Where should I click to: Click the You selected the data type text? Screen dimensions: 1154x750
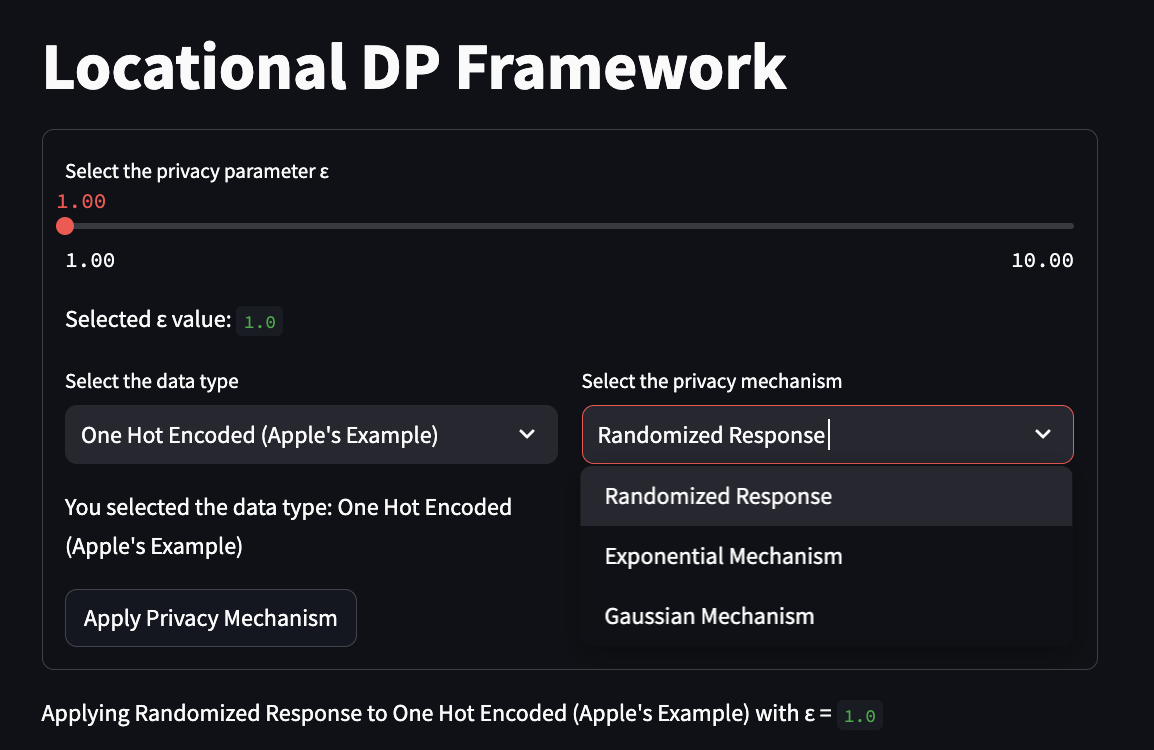pyautogui.click(x=288, y=526)
